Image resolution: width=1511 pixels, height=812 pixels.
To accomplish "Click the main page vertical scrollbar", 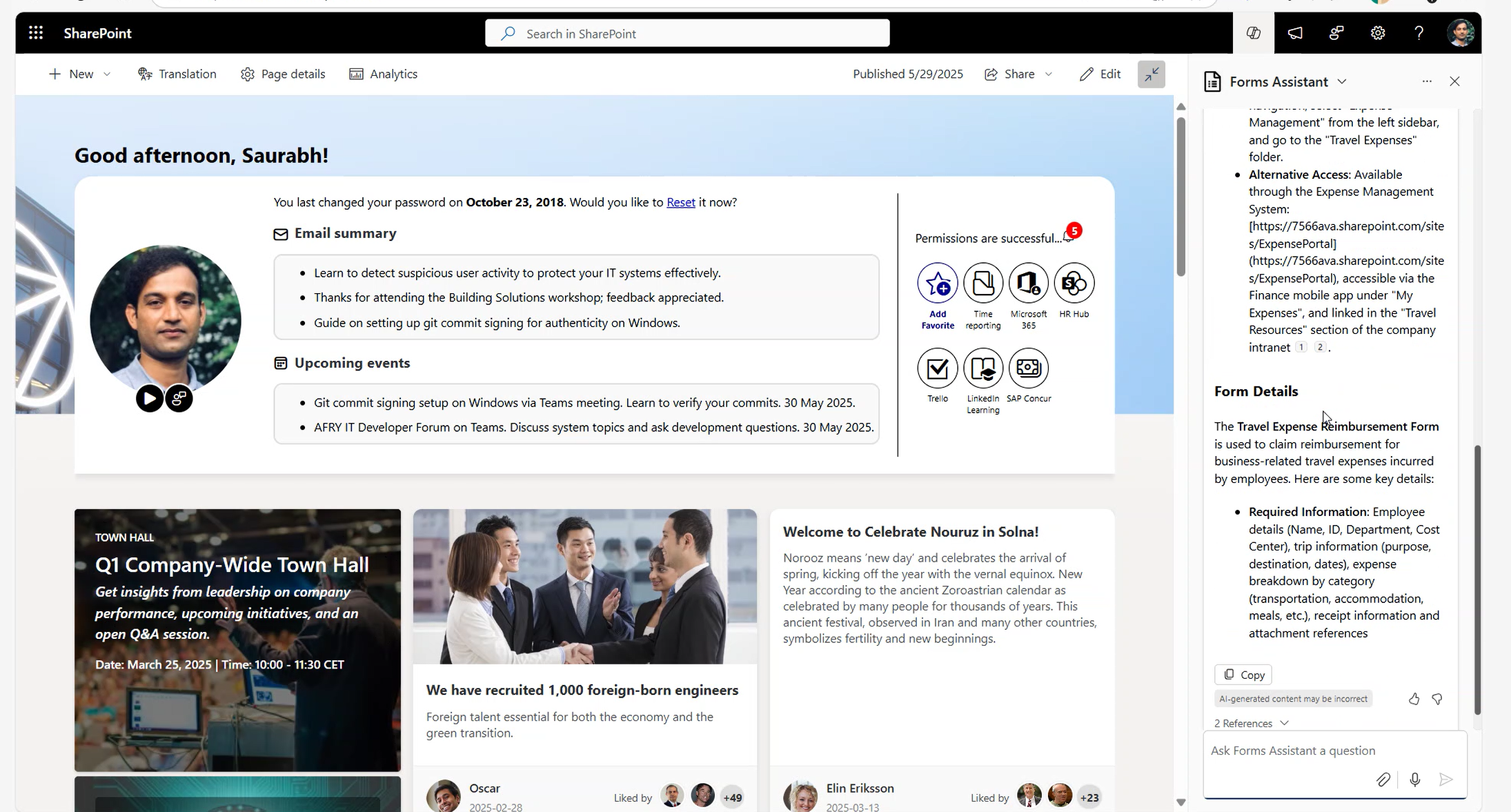I will [1181, 197].
